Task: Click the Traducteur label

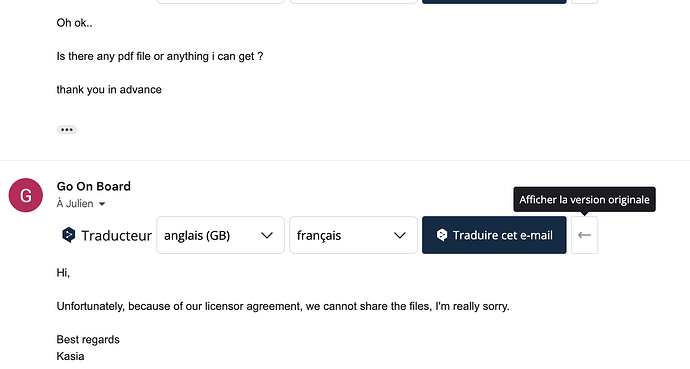Action: 117,236
